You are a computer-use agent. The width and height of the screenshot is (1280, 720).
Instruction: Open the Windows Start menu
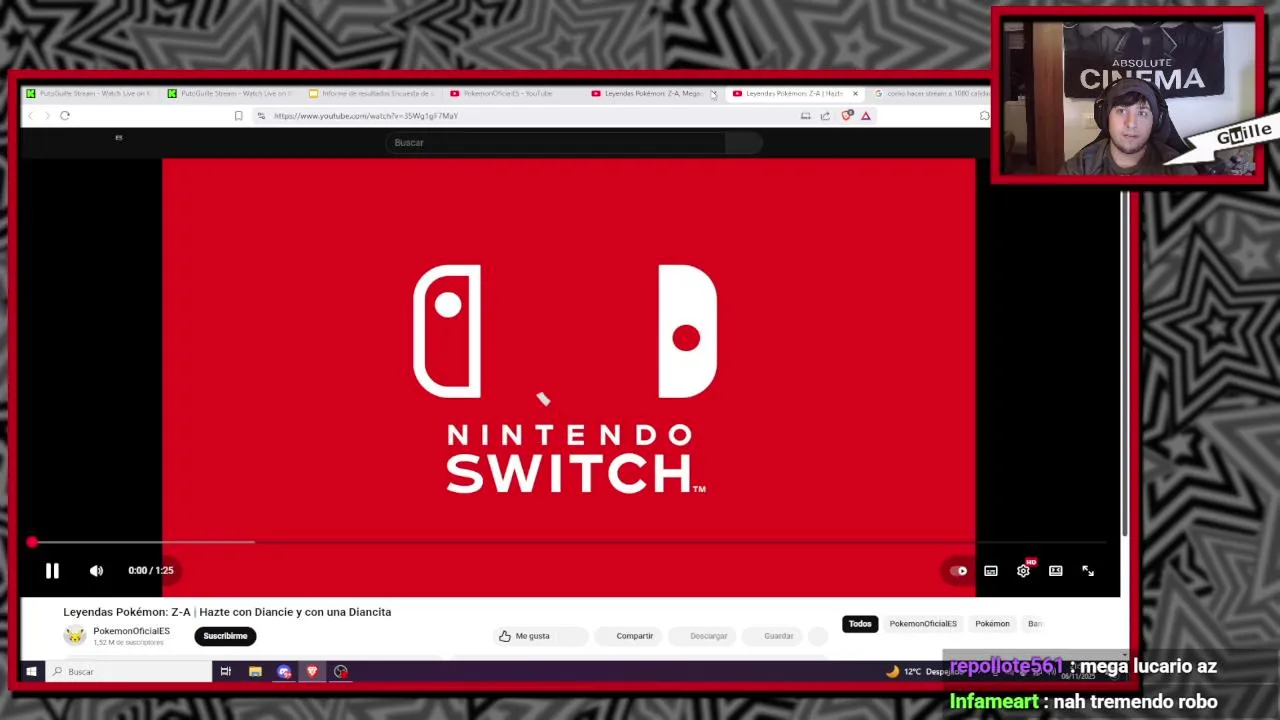(x=31, y=672)
